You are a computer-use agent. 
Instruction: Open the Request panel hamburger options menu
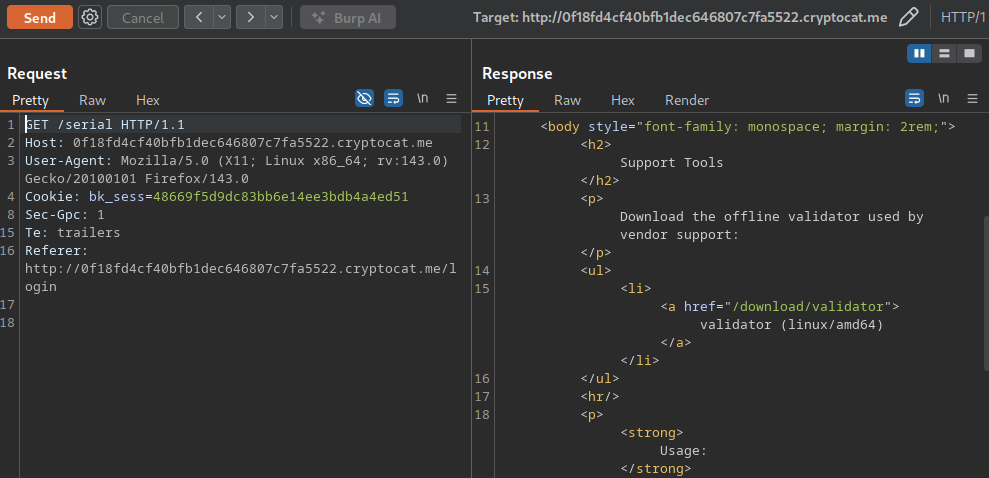click(451, 98)
